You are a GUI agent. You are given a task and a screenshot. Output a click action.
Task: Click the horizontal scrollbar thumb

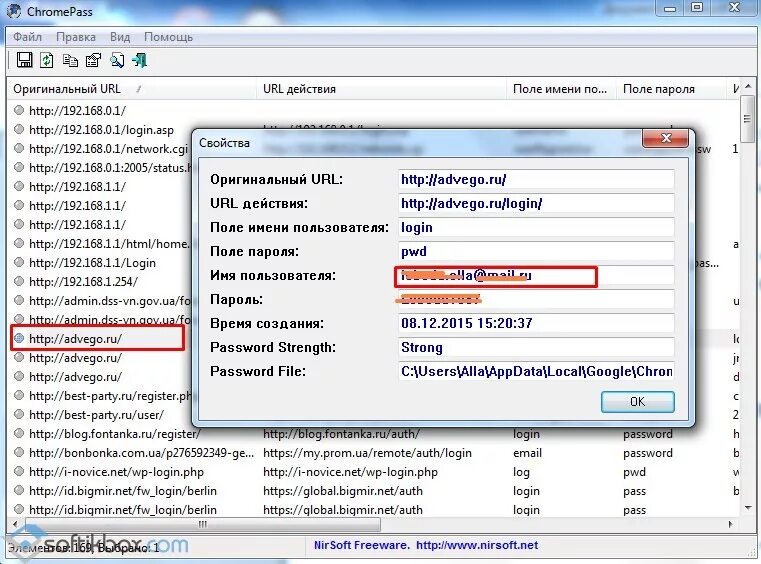coord(203,524)
